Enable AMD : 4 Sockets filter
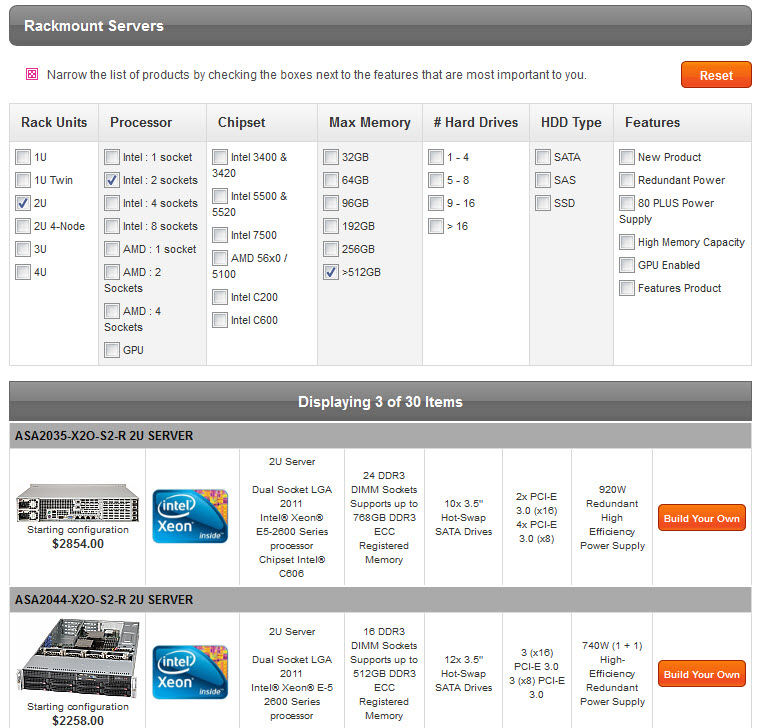Viewport: 759px width, 728px height. click(112, 311)
